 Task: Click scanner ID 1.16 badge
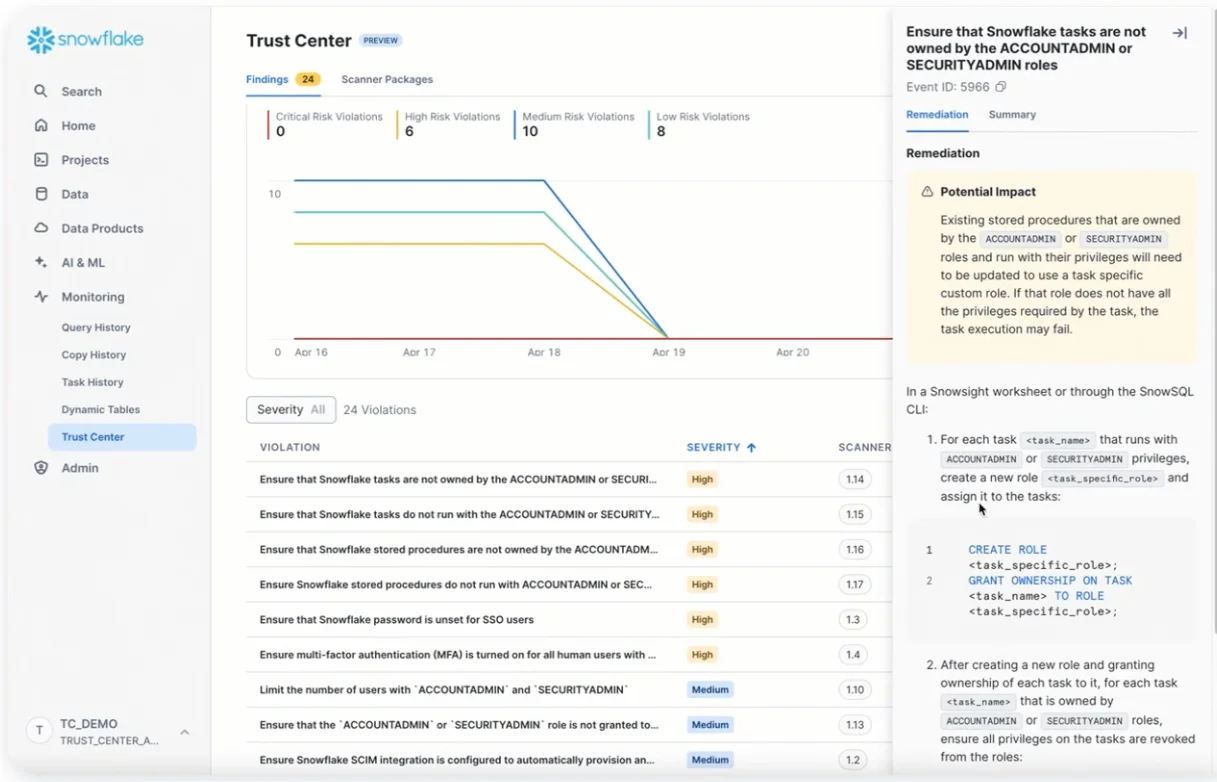click(x=855, y=549)
